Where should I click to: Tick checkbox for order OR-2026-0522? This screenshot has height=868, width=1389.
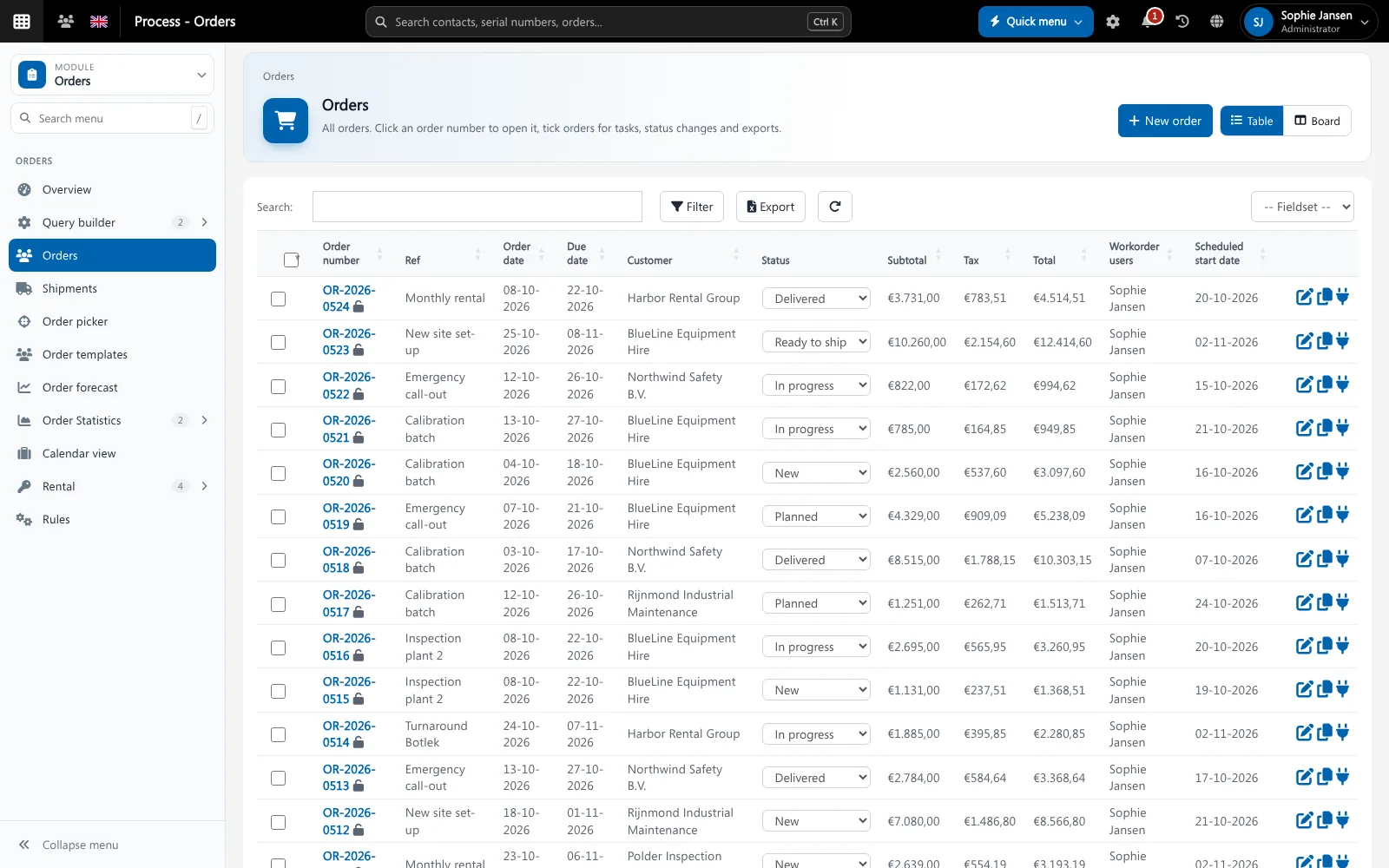(x=278, y=386)
